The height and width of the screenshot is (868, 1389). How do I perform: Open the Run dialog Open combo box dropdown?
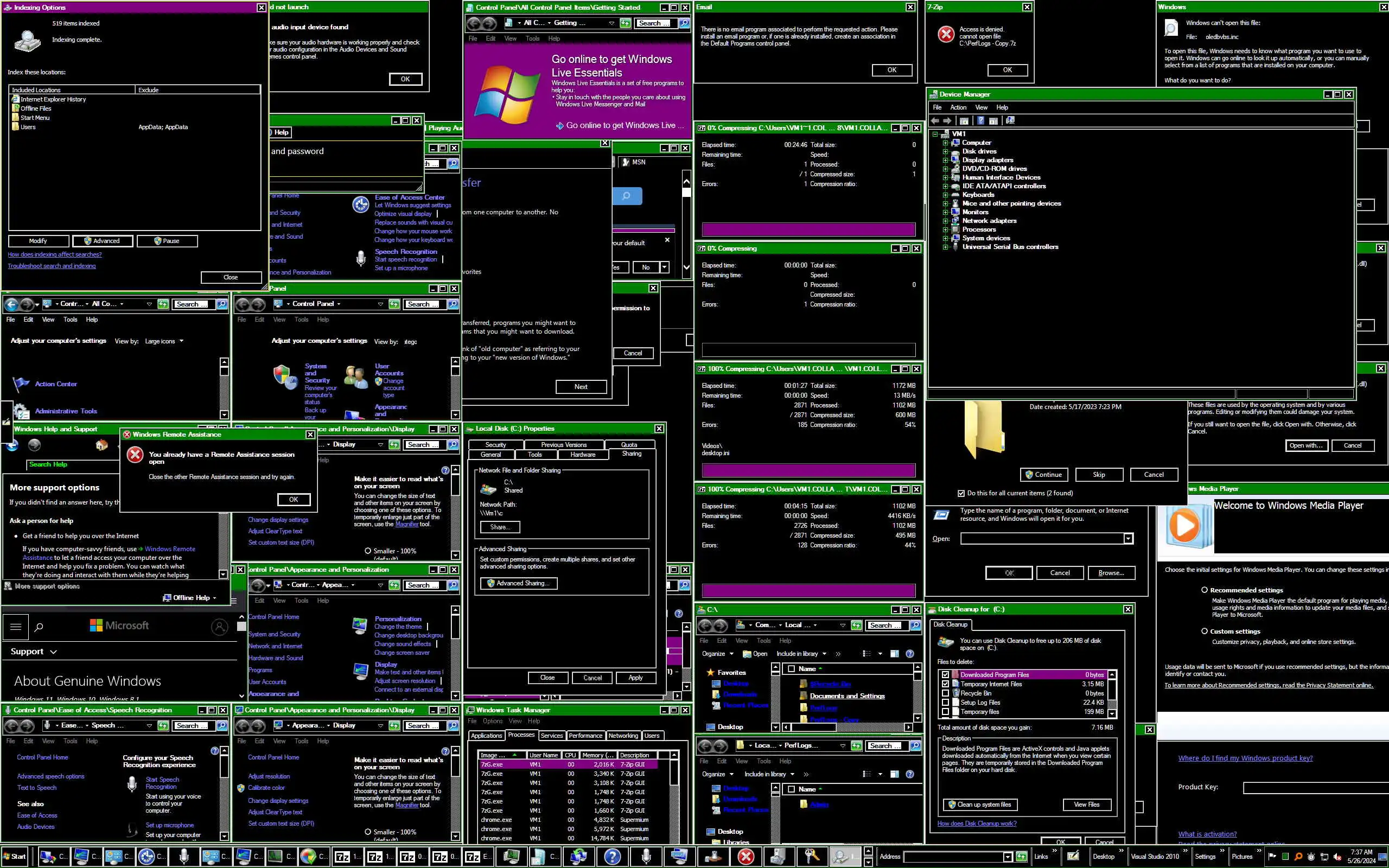coord(1128,539)
